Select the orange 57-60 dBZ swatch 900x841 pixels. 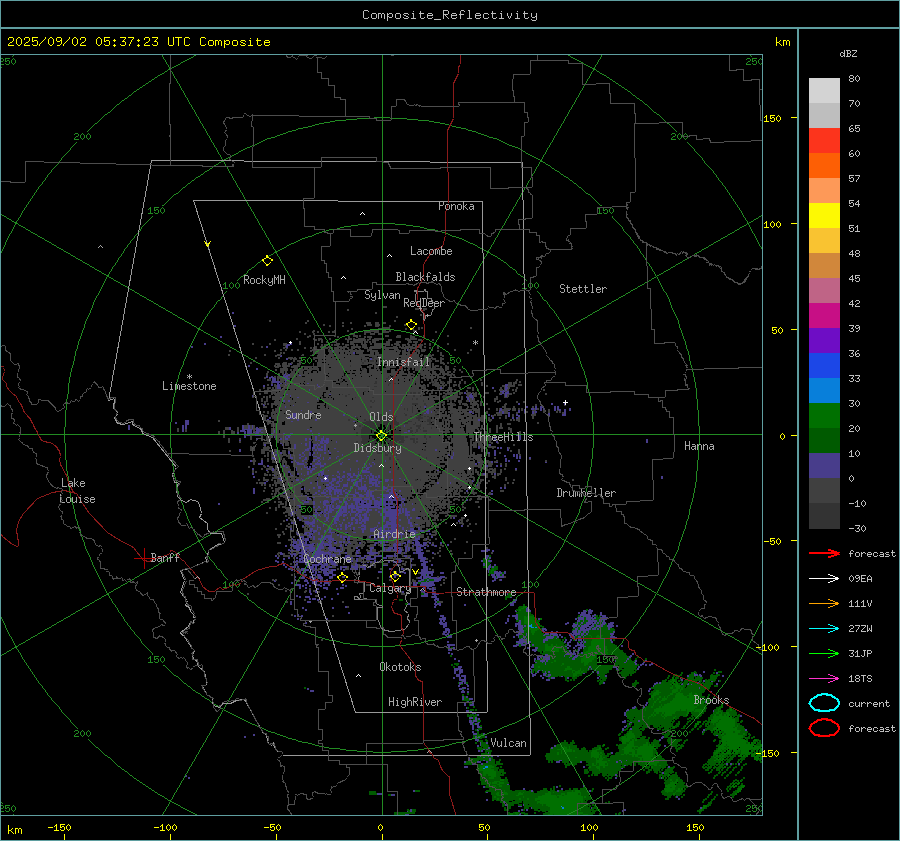(824, 166)
